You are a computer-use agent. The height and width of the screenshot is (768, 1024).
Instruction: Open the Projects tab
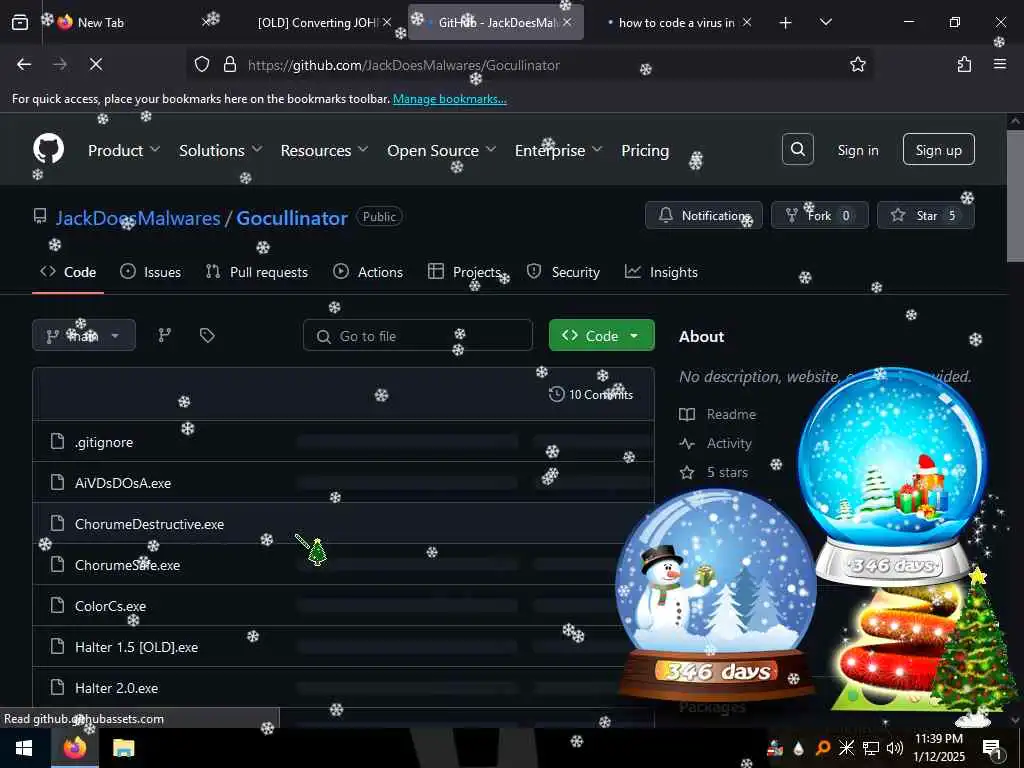point(464,272)
